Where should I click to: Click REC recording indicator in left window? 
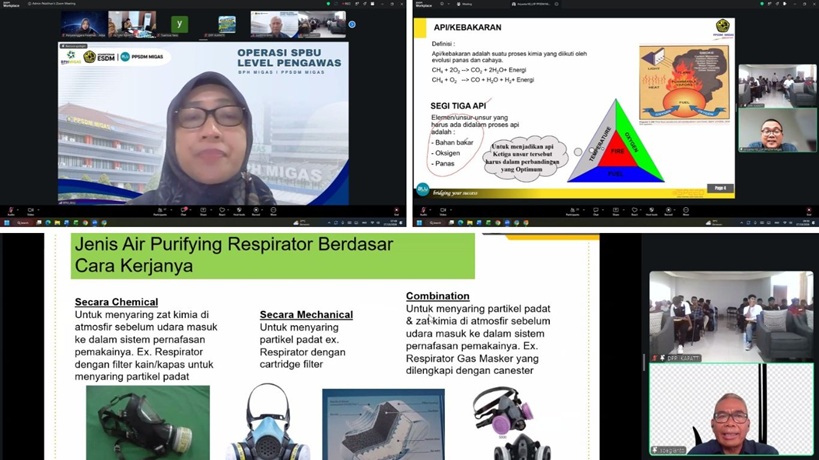(x=346, y=3)
